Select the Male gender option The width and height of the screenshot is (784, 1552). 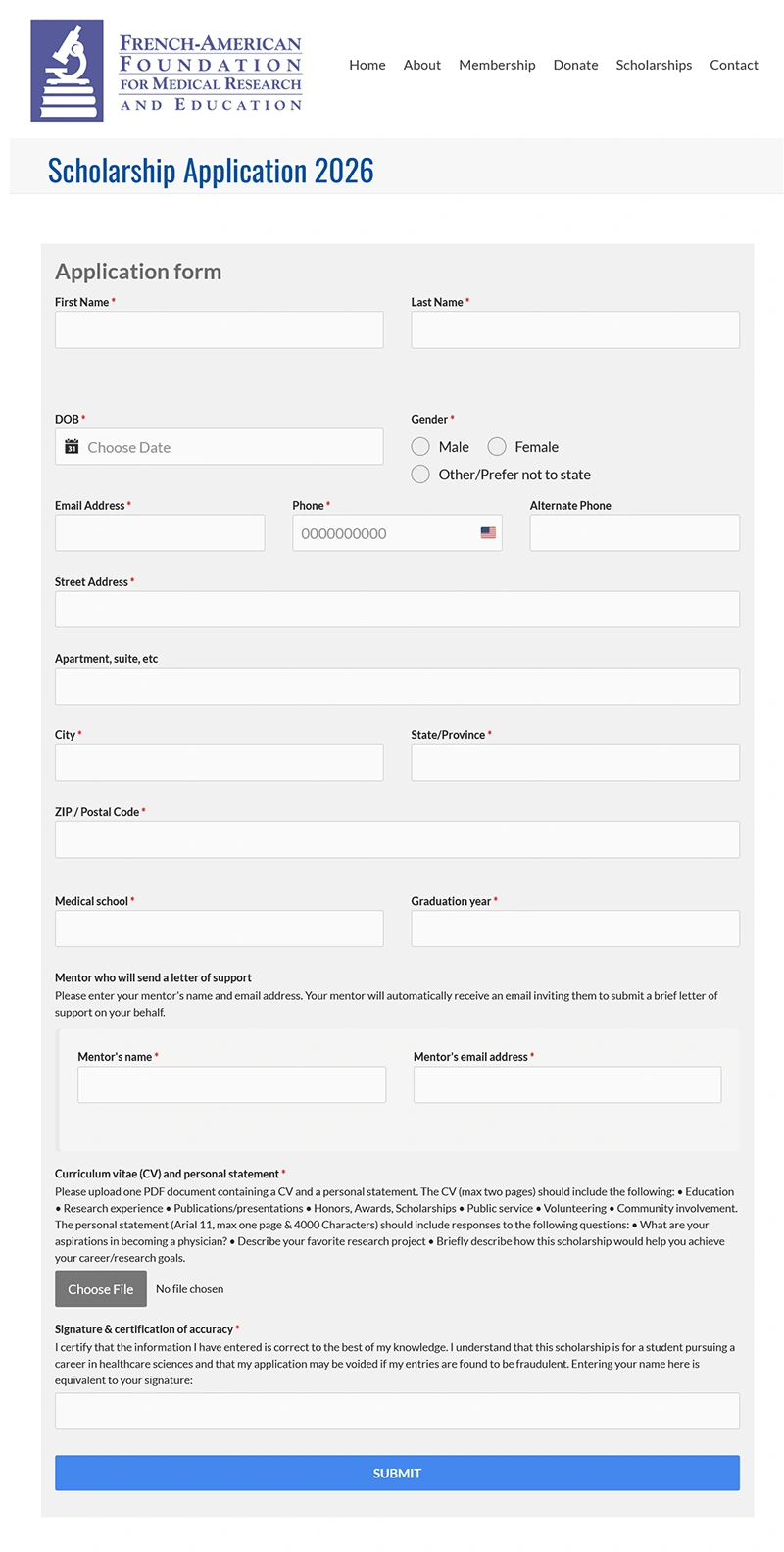click(420, 447)
